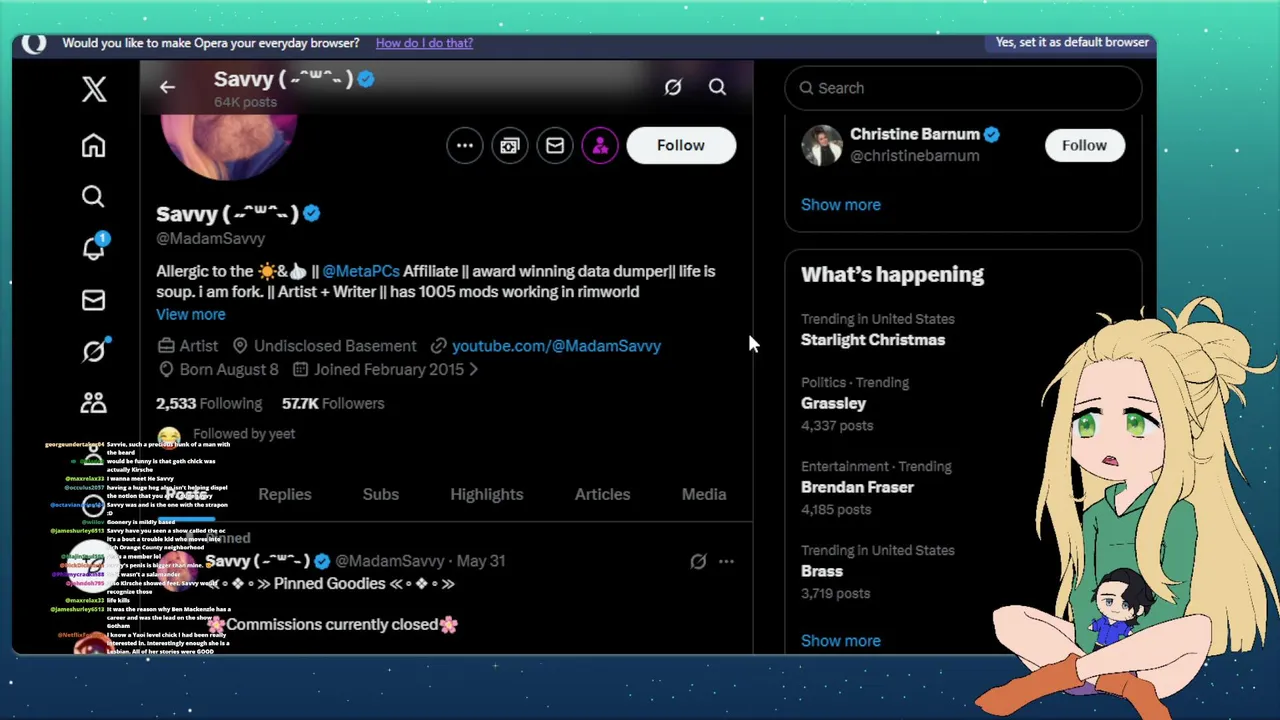Go to Home in the sidebar
Viewport: 1280px width, 720px height.
pos(93,146)
